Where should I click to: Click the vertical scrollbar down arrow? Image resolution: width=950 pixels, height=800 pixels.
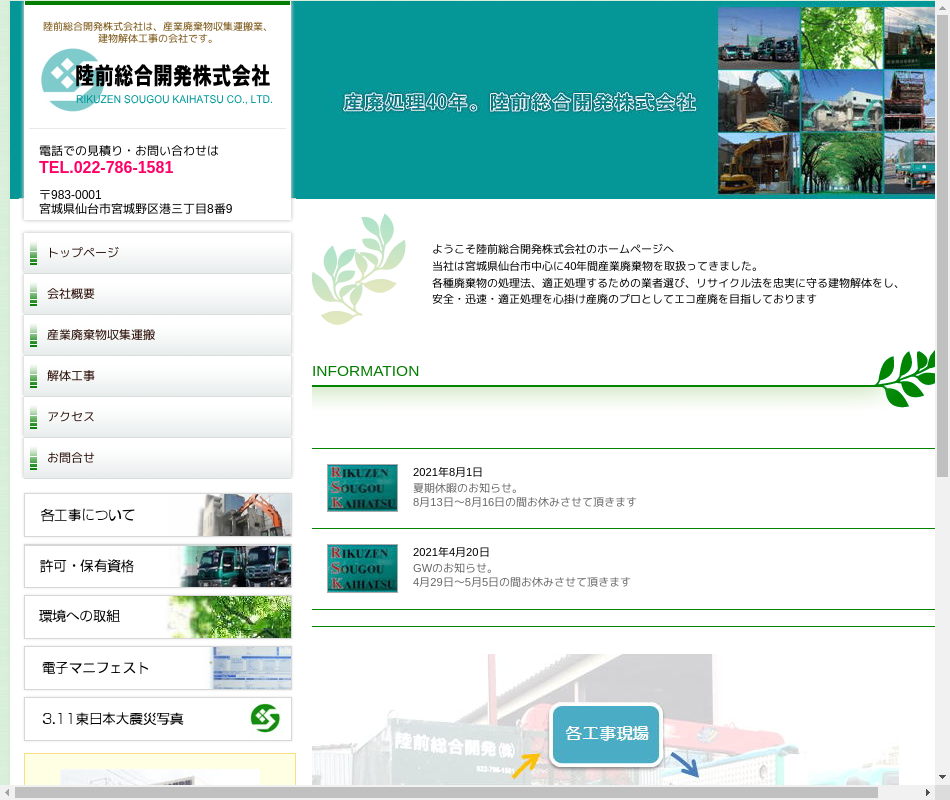coord(942,777)
